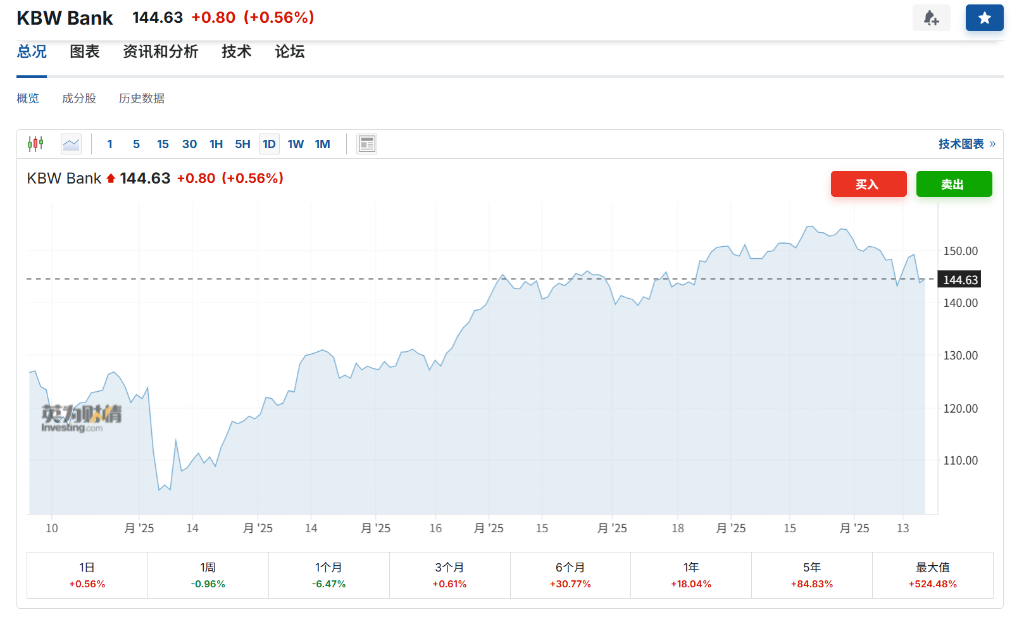1024x625 pixels.
Task: Select the 1M chart interval
Action: pos(322,144)
